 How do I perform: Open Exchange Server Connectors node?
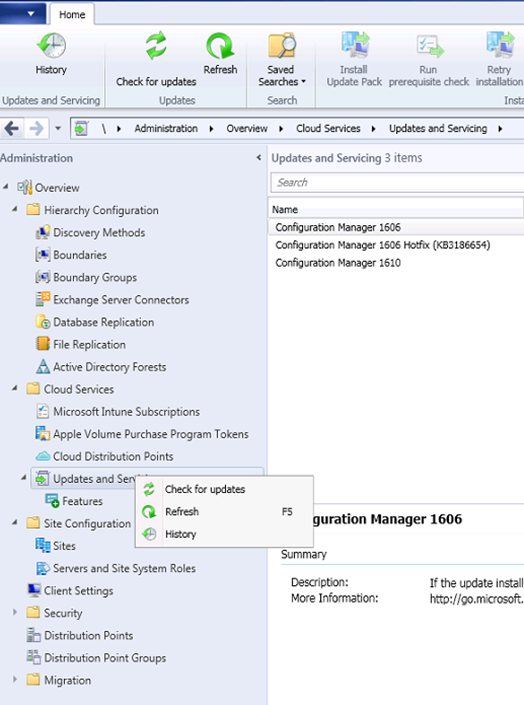112,299
